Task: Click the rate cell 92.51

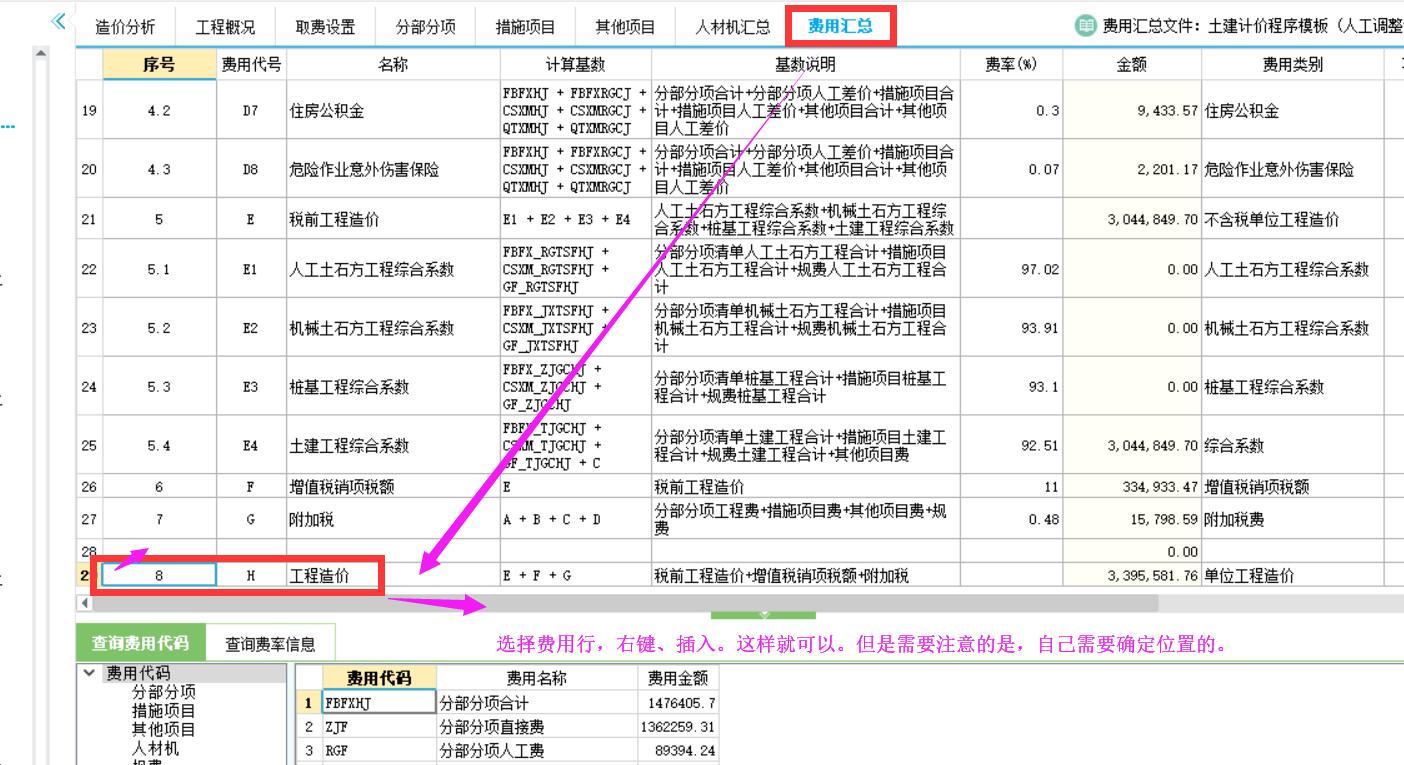Action: (x=1011, y=446)
